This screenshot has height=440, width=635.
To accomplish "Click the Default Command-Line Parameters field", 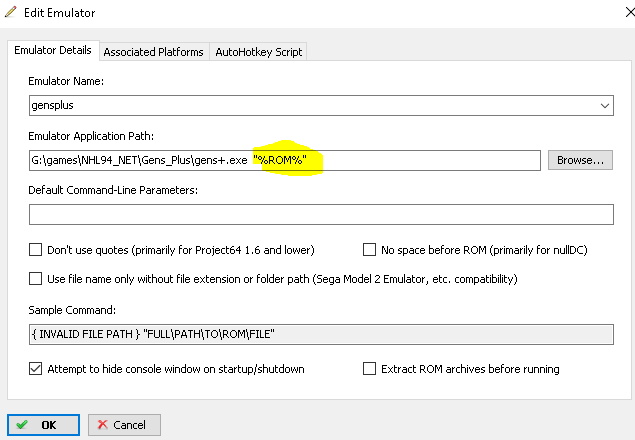I will pyautogui.click(x=320, y=214).
